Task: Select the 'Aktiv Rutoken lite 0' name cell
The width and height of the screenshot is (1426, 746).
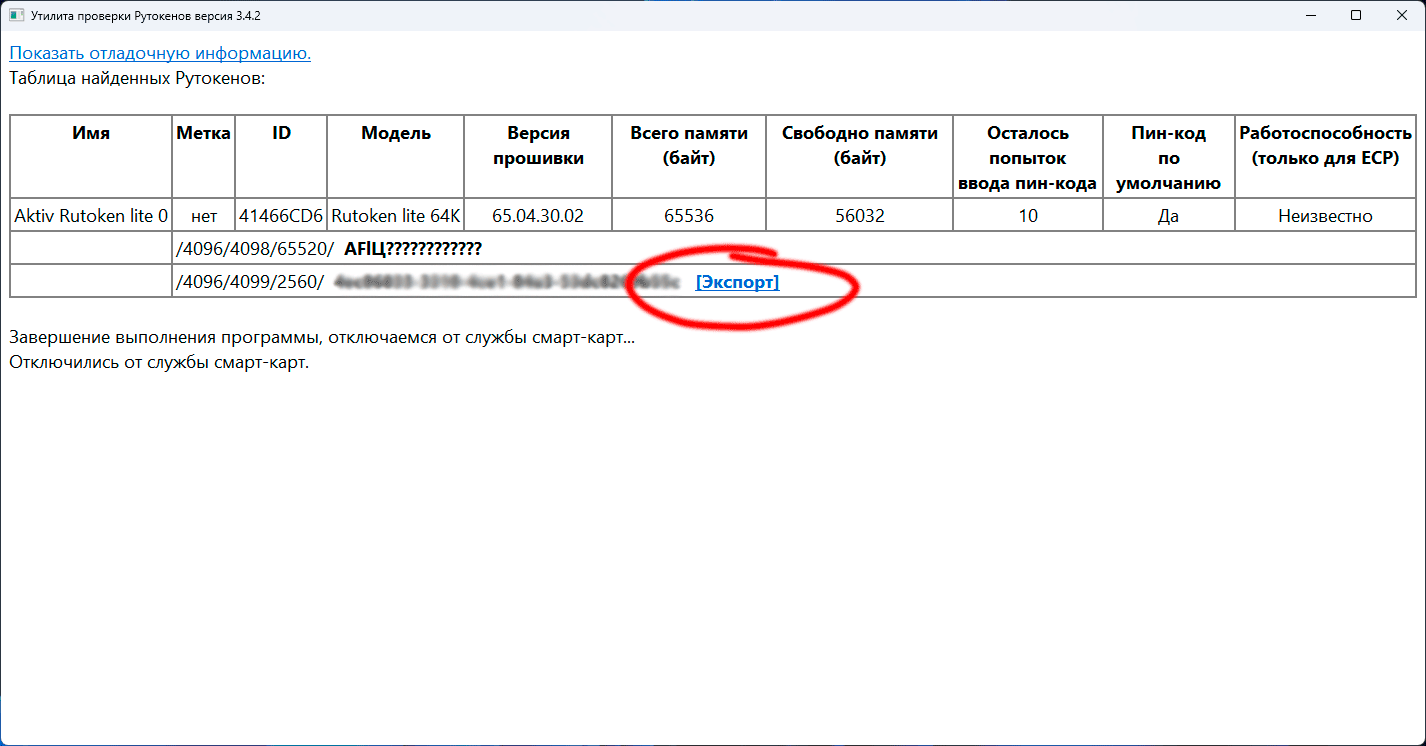Action: pyautogui.click(x=91, y=215)
